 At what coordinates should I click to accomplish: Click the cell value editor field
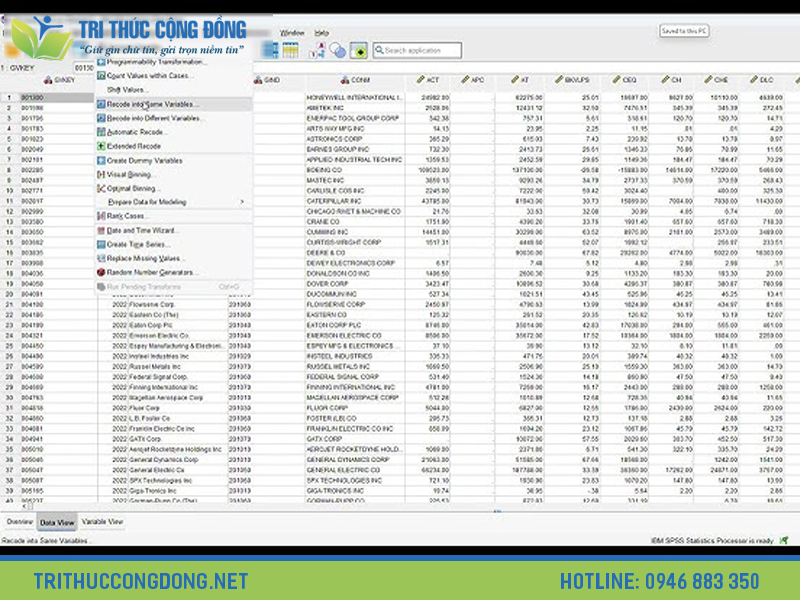(x=85, y=68)
